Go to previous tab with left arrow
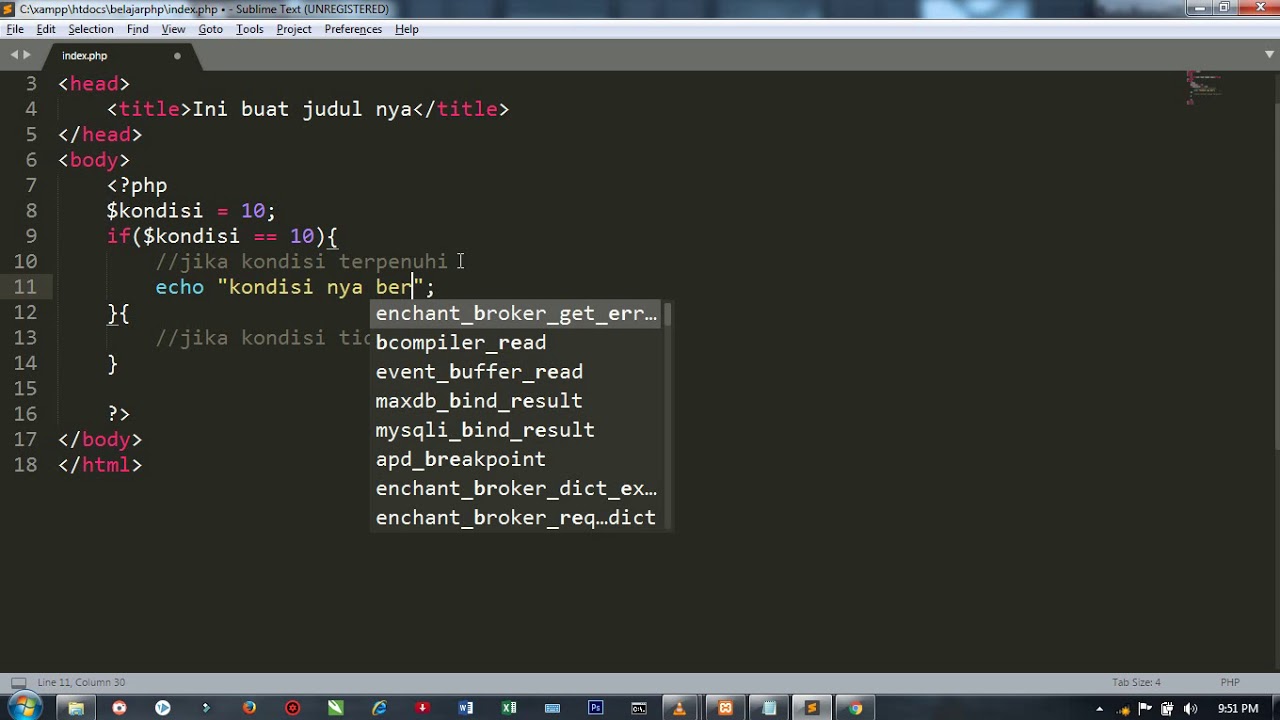The width and height of the screenshot is (1280, 720). point(14,55)
